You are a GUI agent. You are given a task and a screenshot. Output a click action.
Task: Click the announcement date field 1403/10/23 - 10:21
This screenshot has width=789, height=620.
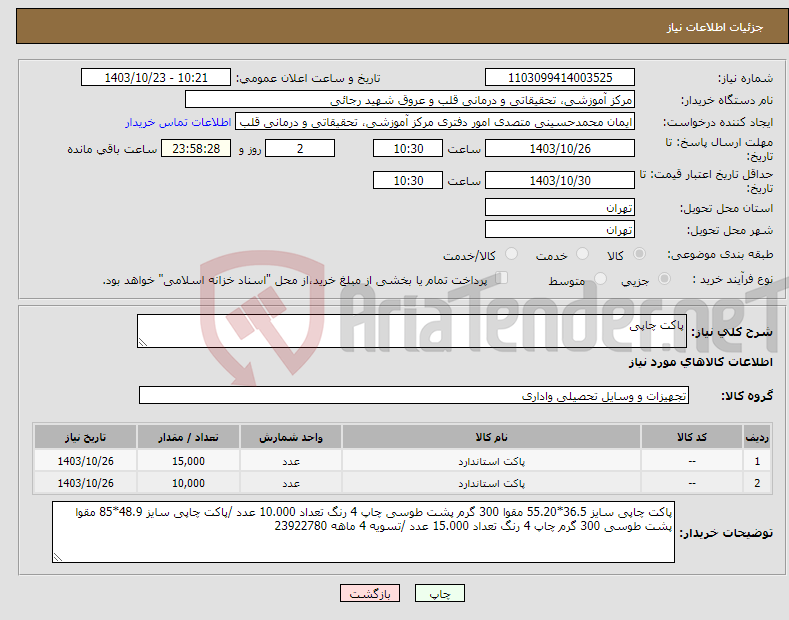point(155,78)
